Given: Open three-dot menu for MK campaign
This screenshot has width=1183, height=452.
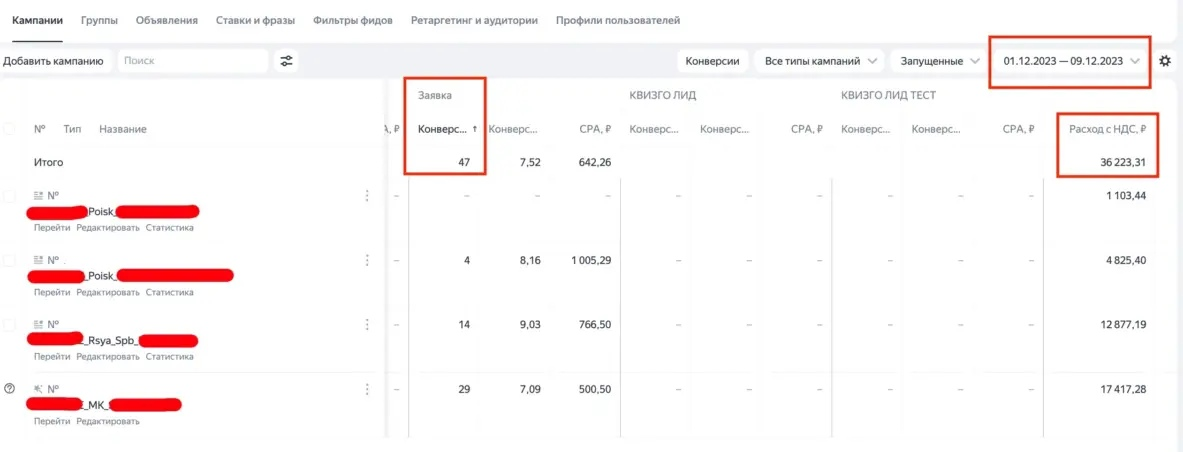Looking at the screenshot, I should pyautogui.click(x=367, y=389).
